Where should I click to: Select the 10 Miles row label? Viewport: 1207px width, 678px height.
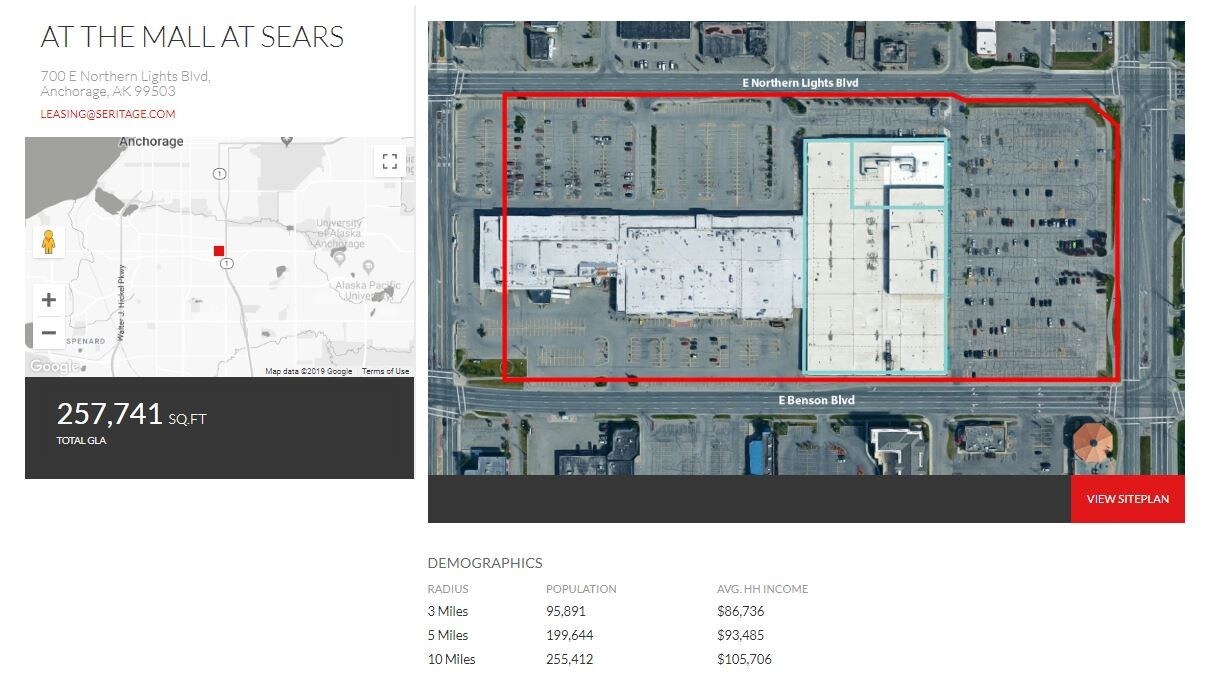pyautogui.click(x=452, y=659)
